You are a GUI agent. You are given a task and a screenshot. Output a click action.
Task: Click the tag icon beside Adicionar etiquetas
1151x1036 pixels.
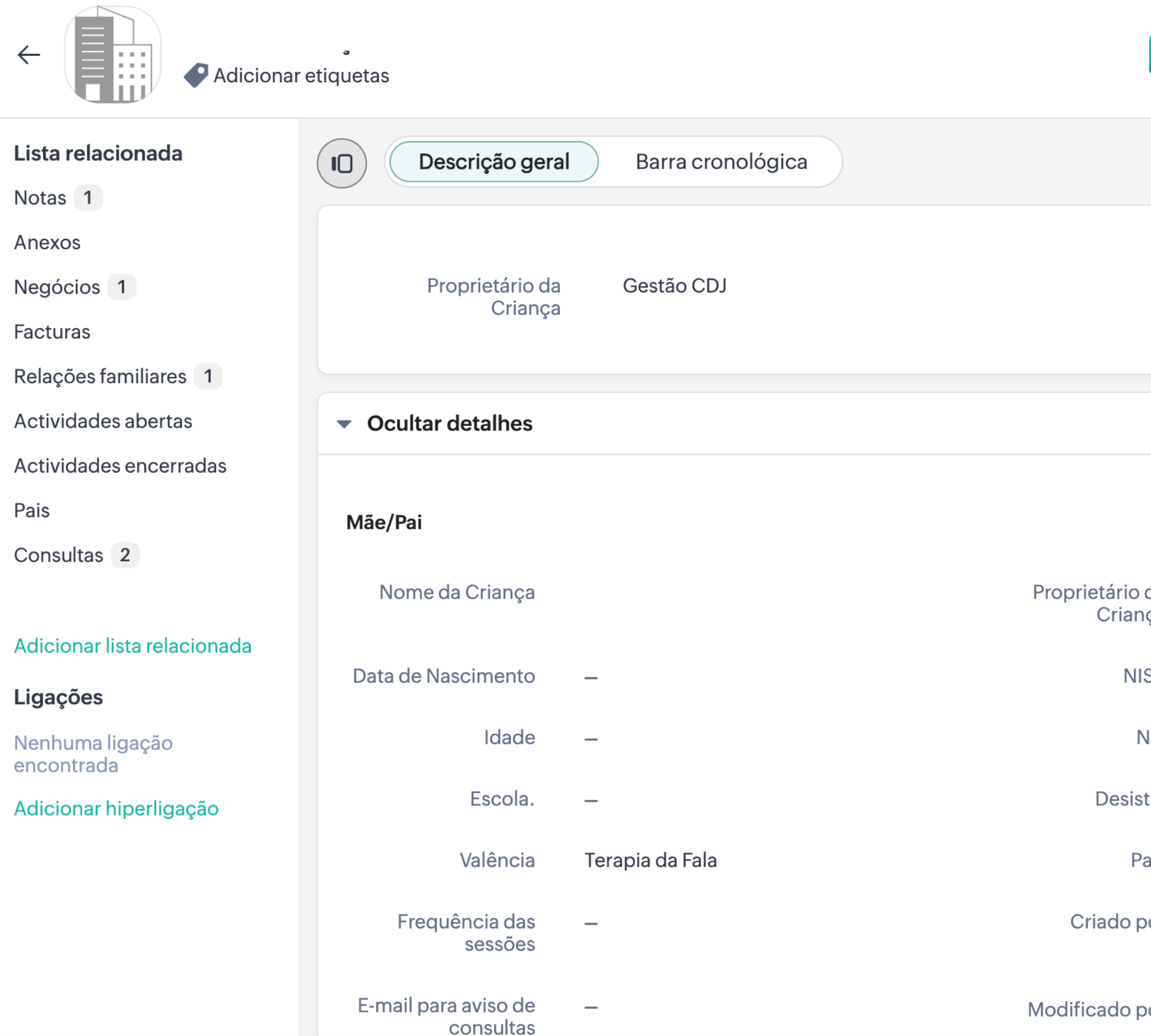(196, 75)
